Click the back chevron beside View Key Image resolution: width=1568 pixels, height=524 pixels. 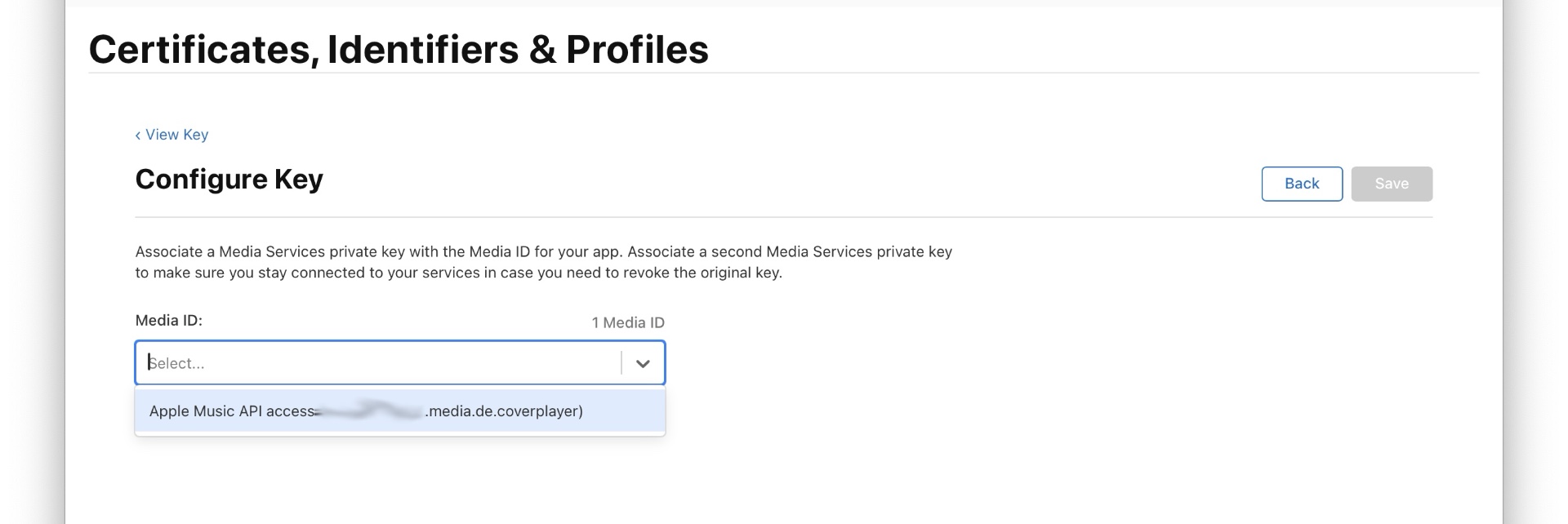click(x=138, y=135)
